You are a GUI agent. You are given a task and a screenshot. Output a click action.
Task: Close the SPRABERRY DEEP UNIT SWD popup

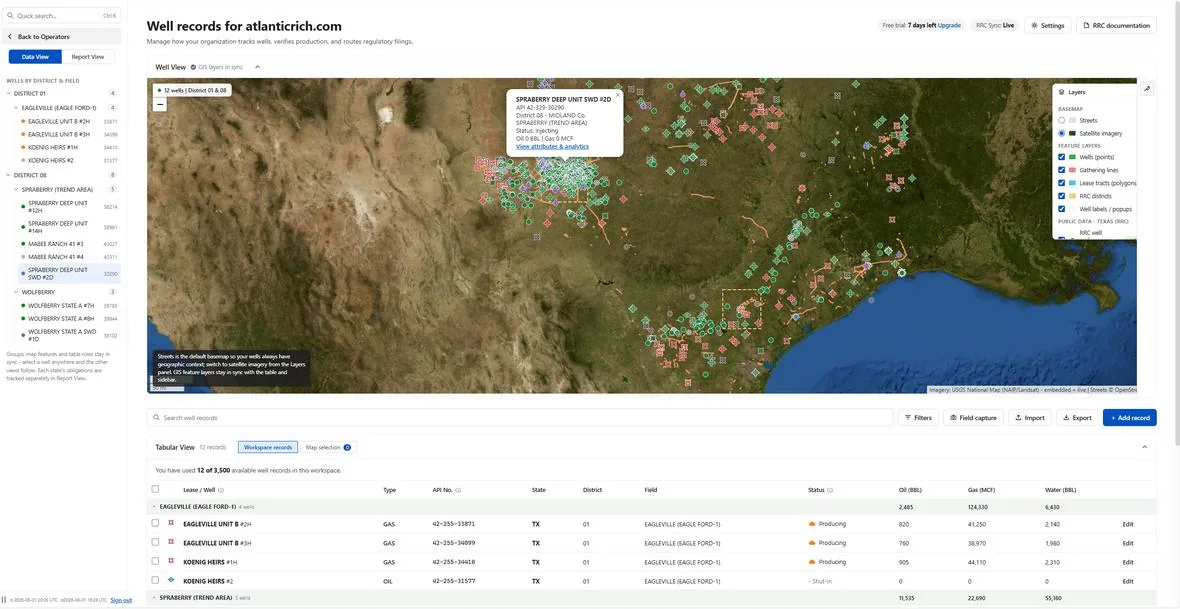pyautogui.click(x=618, y=95)
